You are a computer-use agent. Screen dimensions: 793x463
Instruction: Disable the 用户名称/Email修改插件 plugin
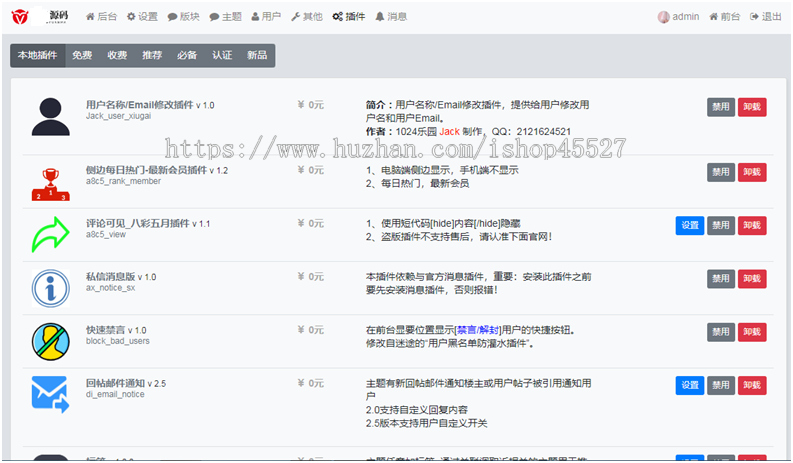[721, 107]
